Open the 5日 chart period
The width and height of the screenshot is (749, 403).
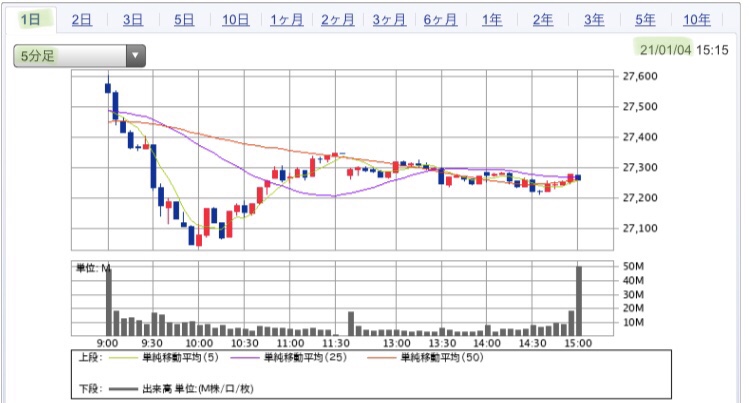click(184, 20)
